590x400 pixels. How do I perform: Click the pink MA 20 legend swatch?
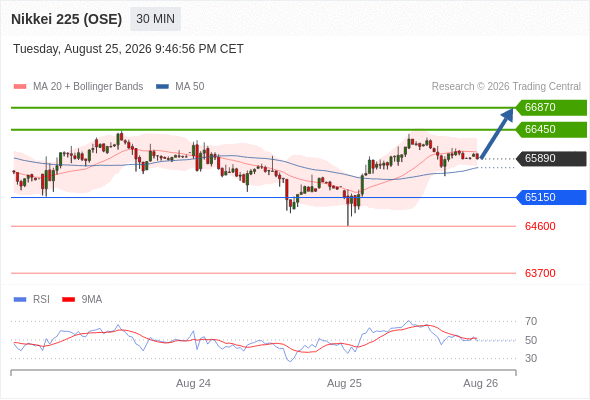click(x=20, y=87)
